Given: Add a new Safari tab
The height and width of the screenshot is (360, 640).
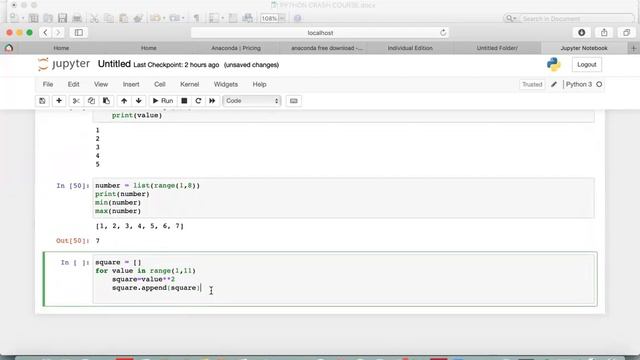Looking at the screenshot, I should [x=633, y=48].
